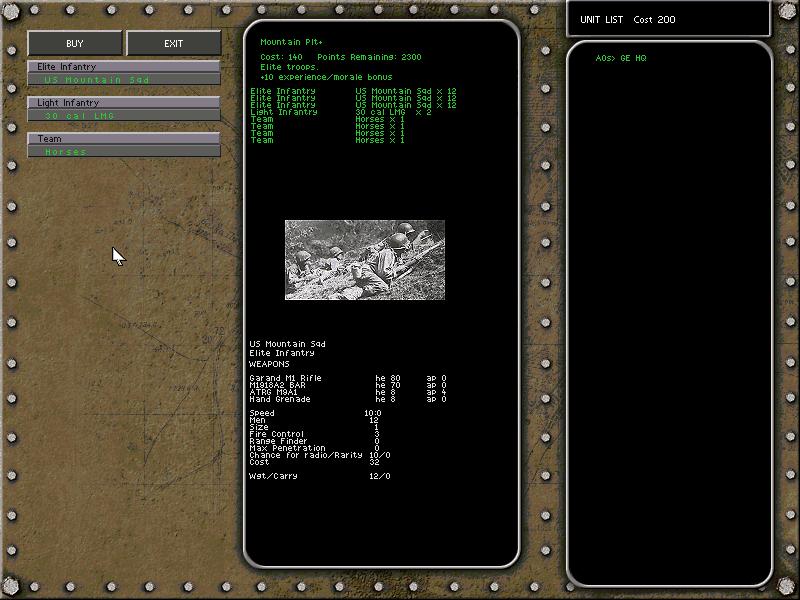Choose US Mountain Sqd under the Elite Infantry category bar
Viewport: 800px width, 600px height.
[124, 80]
